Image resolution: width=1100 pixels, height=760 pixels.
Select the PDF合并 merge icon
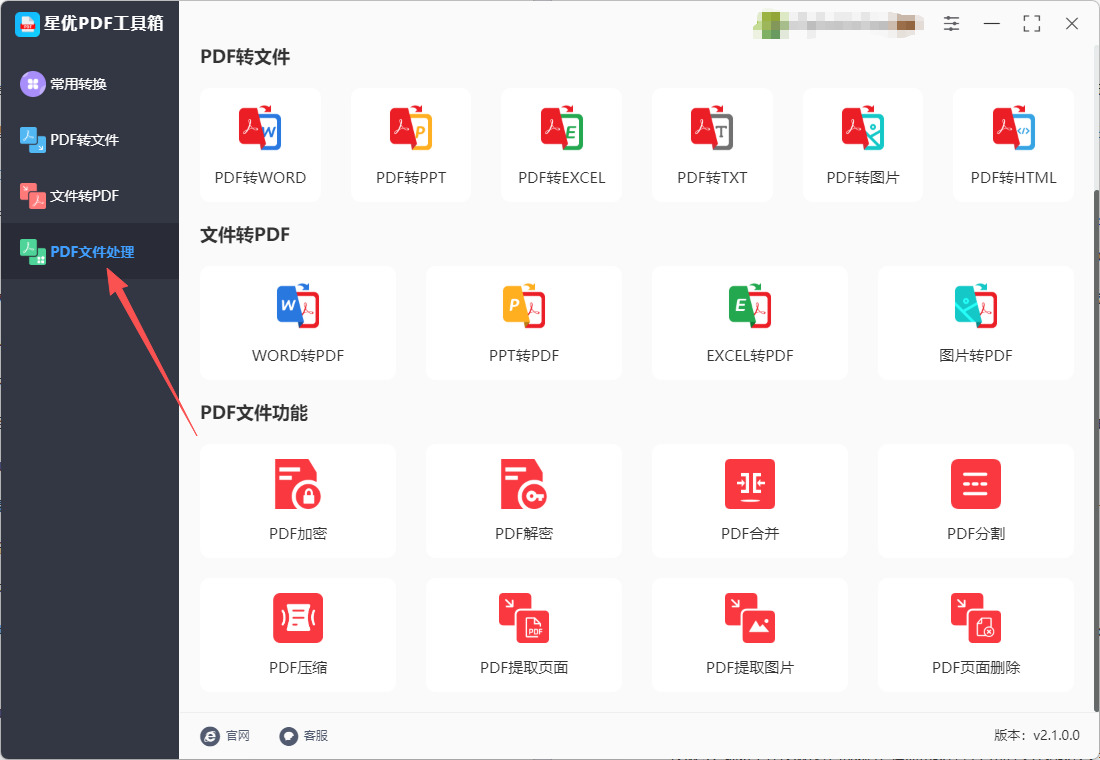point(750,484)
